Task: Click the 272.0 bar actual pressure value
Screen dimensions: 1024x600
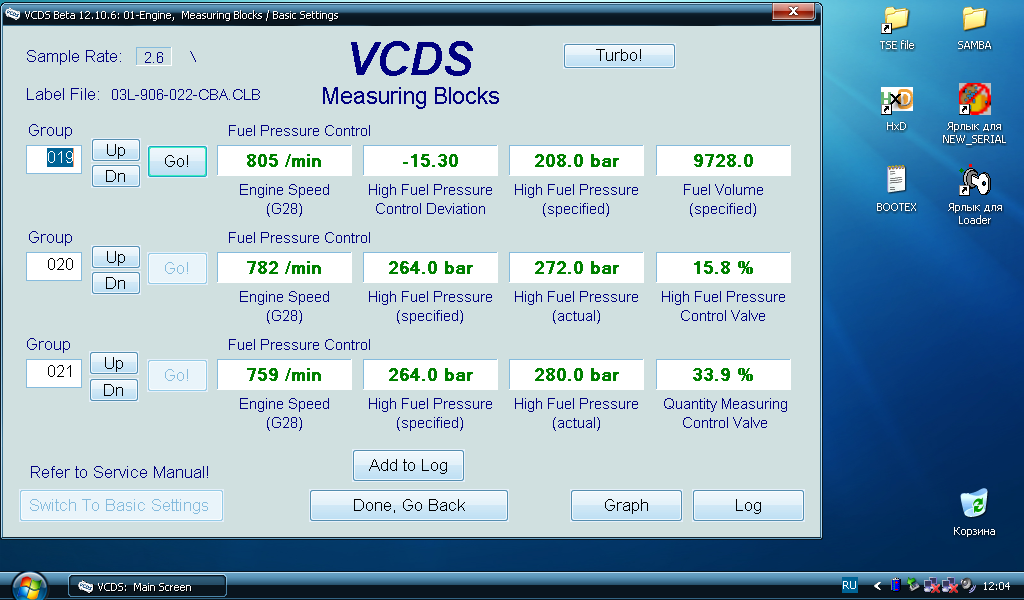Action: [x=576, y=268]
